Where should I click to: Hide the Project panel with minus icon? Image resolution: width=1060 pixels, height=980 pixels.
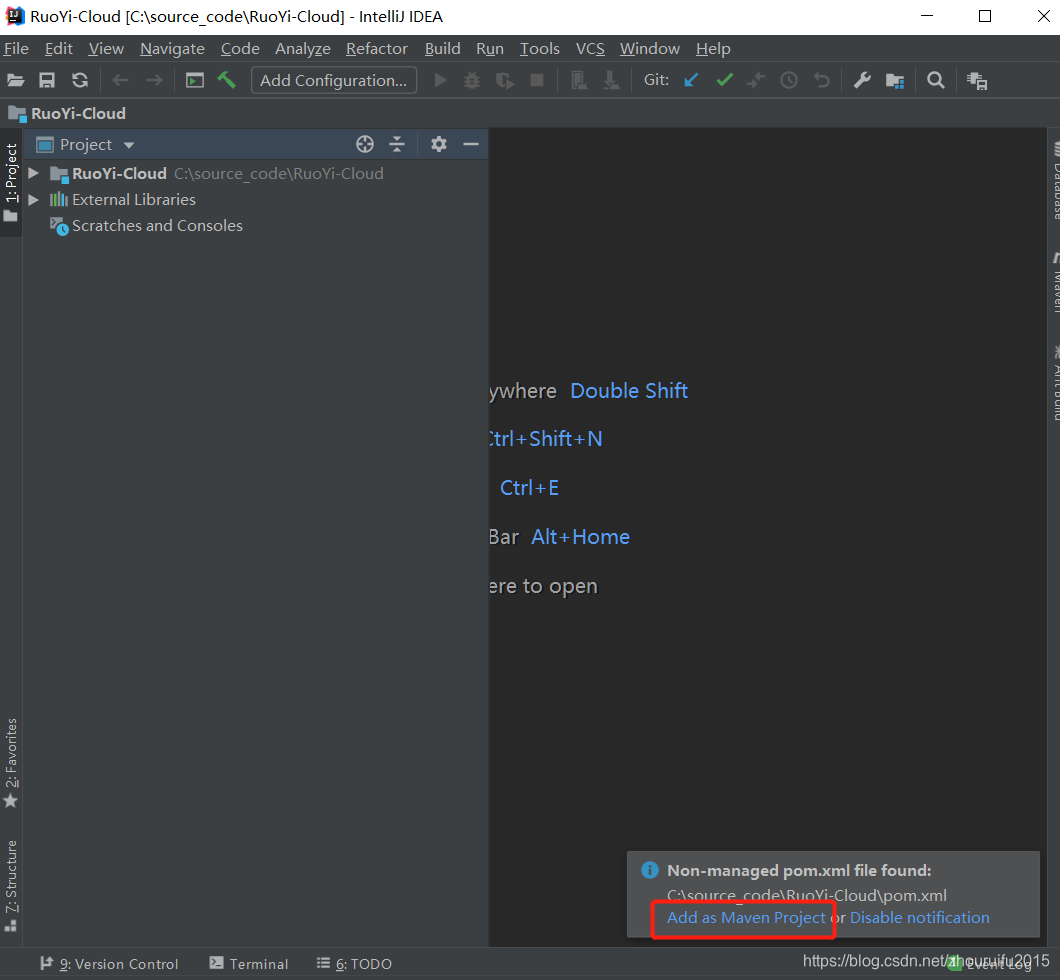tap(471, 144)
